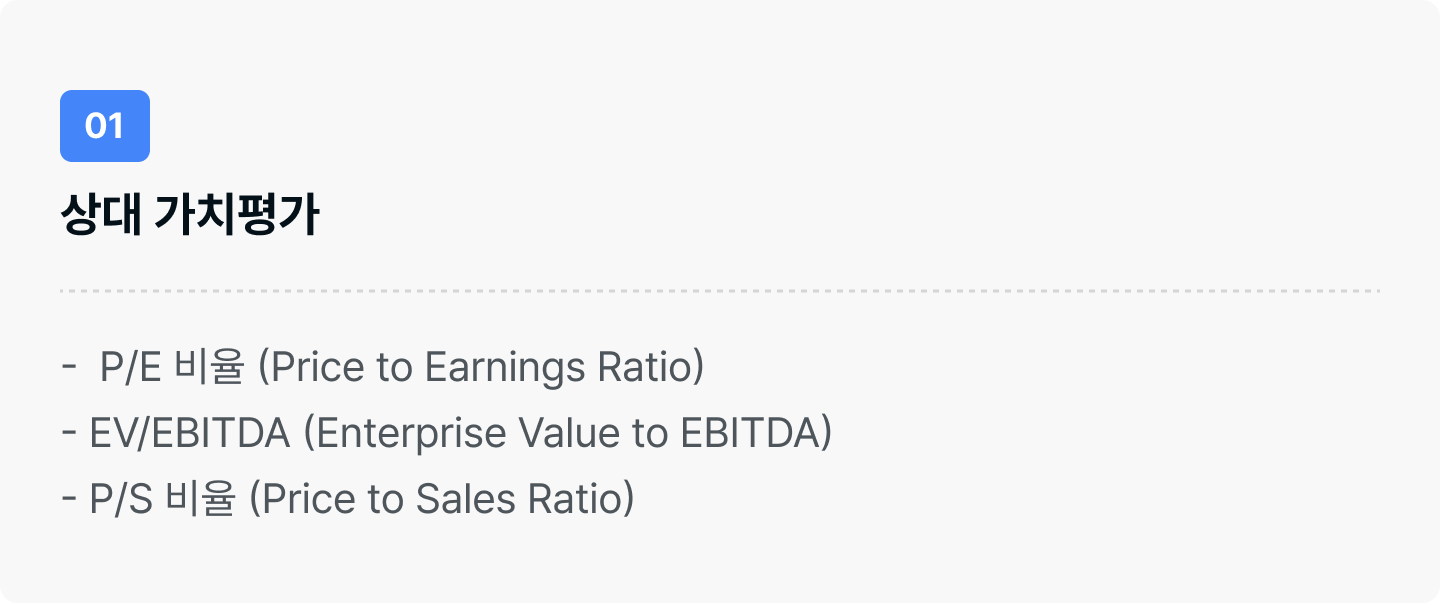
Task: Click the Price to Sales Ratio text
Action: [441, 498]
